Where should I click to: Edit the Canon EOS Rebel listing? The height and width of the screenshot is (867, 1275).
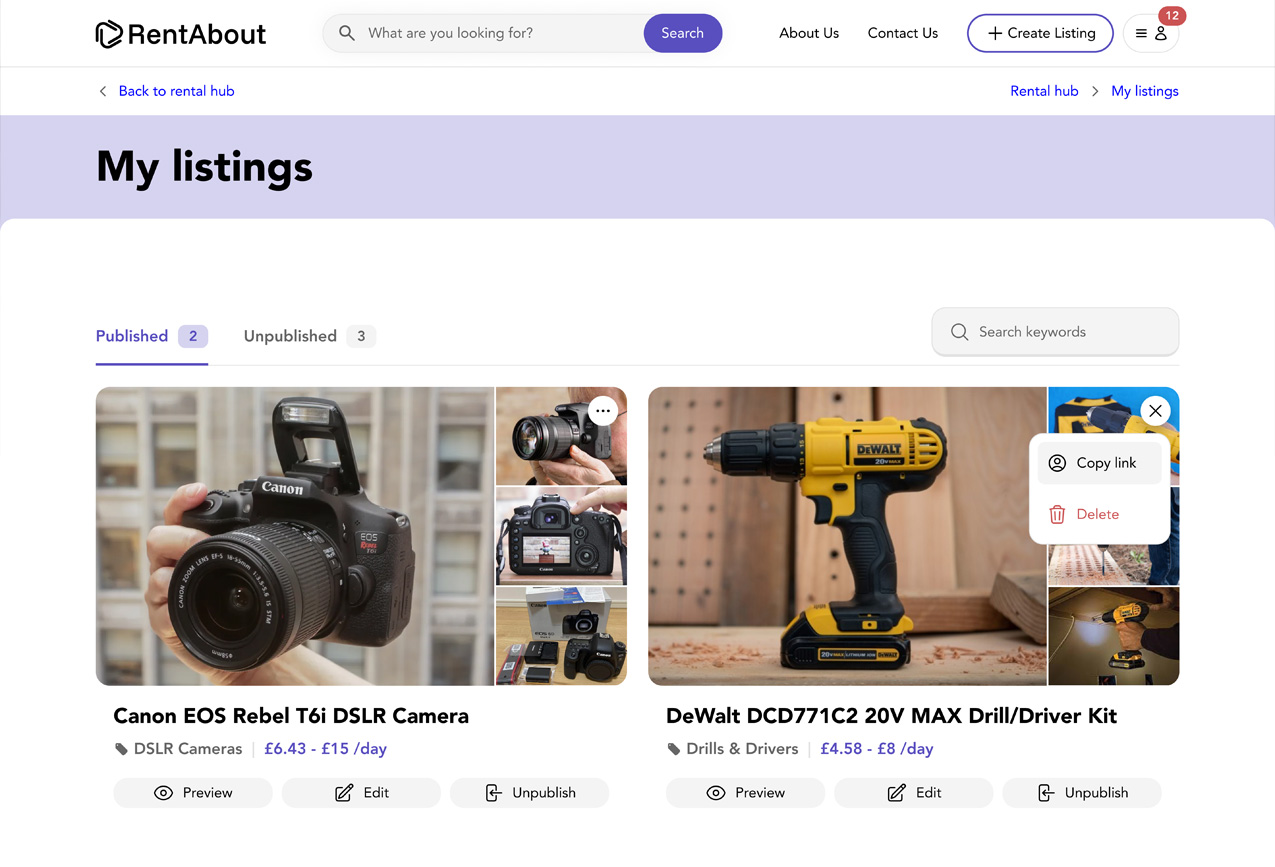click(361, 793)
